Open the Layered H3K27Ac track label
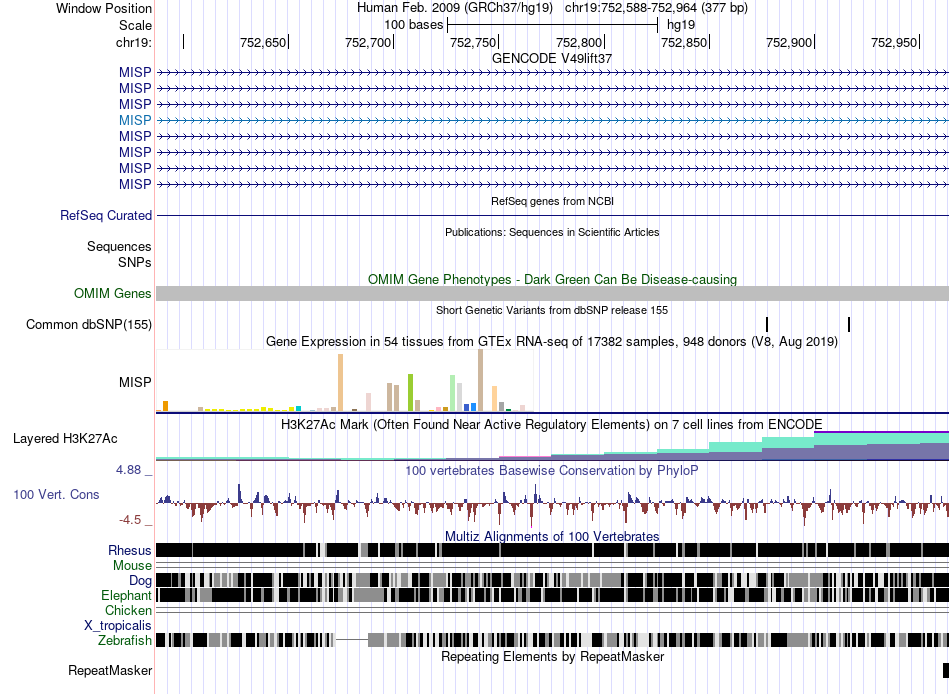The width and height of the screenshot is (950, 694). click(65, 438)
